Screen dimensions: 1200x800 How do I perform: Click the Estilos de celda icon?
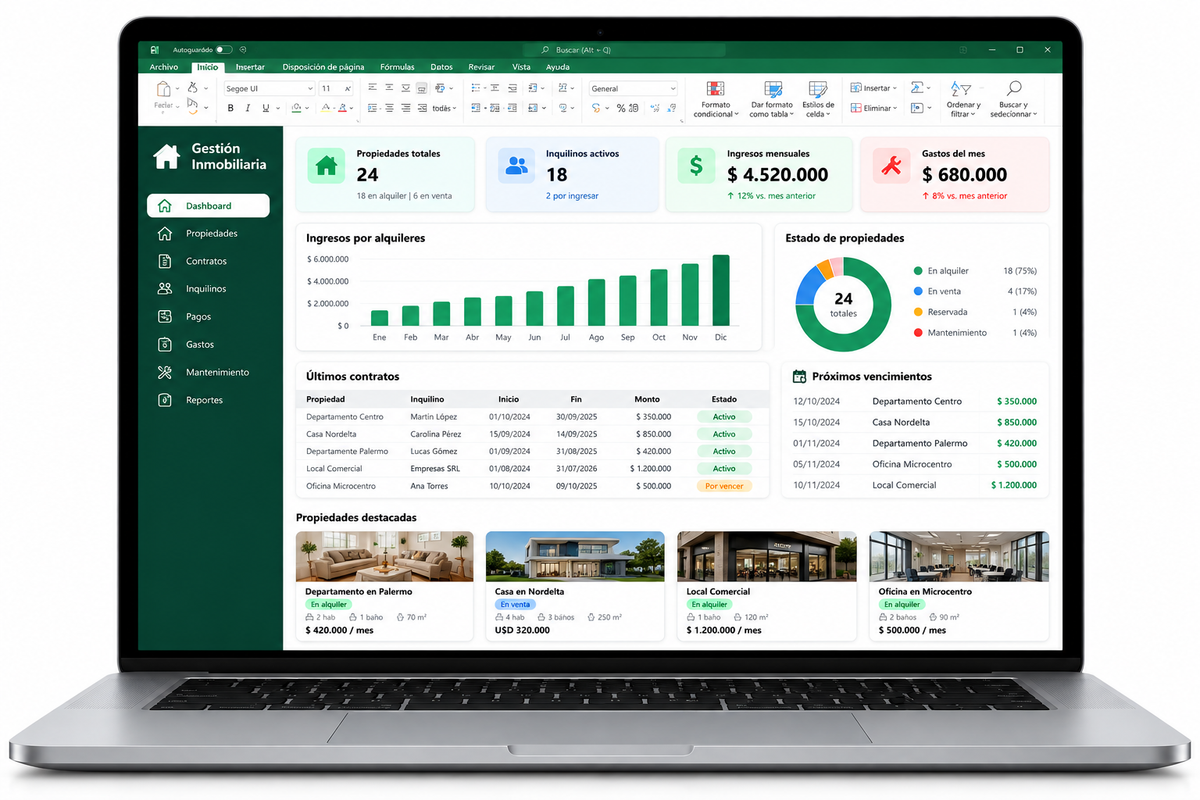818,90
